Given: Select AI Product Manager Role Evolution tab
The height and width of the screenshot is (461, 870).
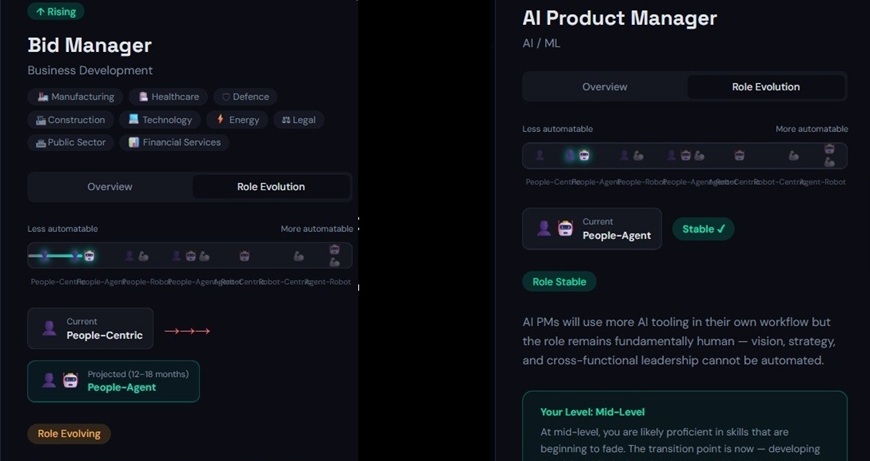Looking at the screenshot, I should (766, 87).
